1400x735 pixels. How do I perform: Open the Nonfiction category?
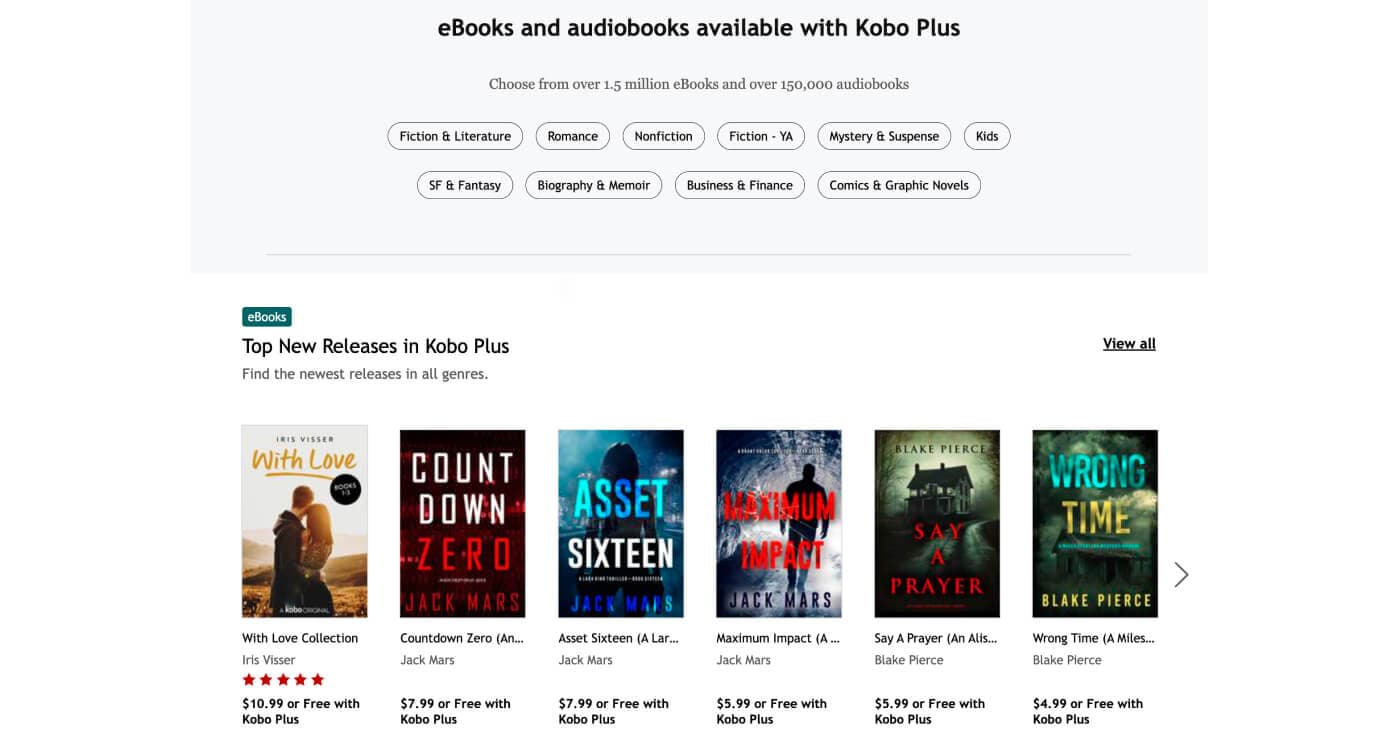[x=663, y=136]
